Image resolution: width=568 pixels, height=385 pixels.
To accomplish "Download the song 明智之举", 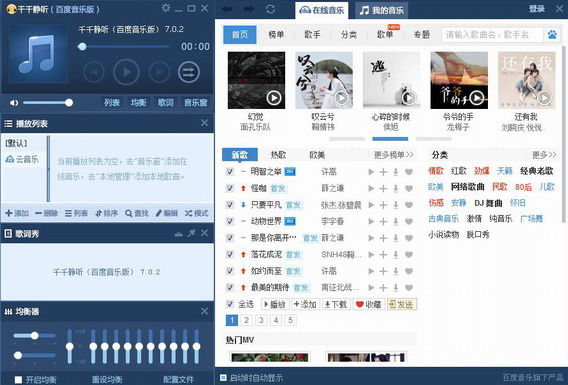I will [396, 172].
